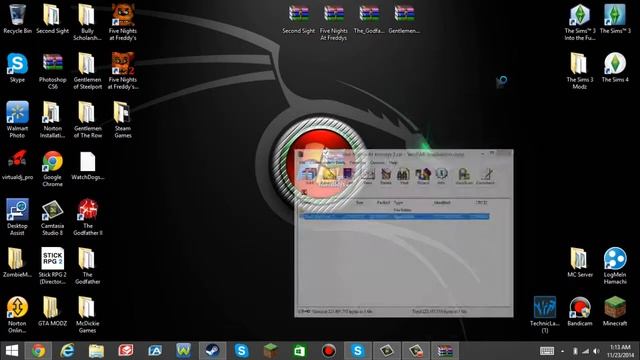This screenshot has height=360, width=640.
Task: Click the Comment icon in WinRAR toolbar
Action: click(x=485, y=176)
